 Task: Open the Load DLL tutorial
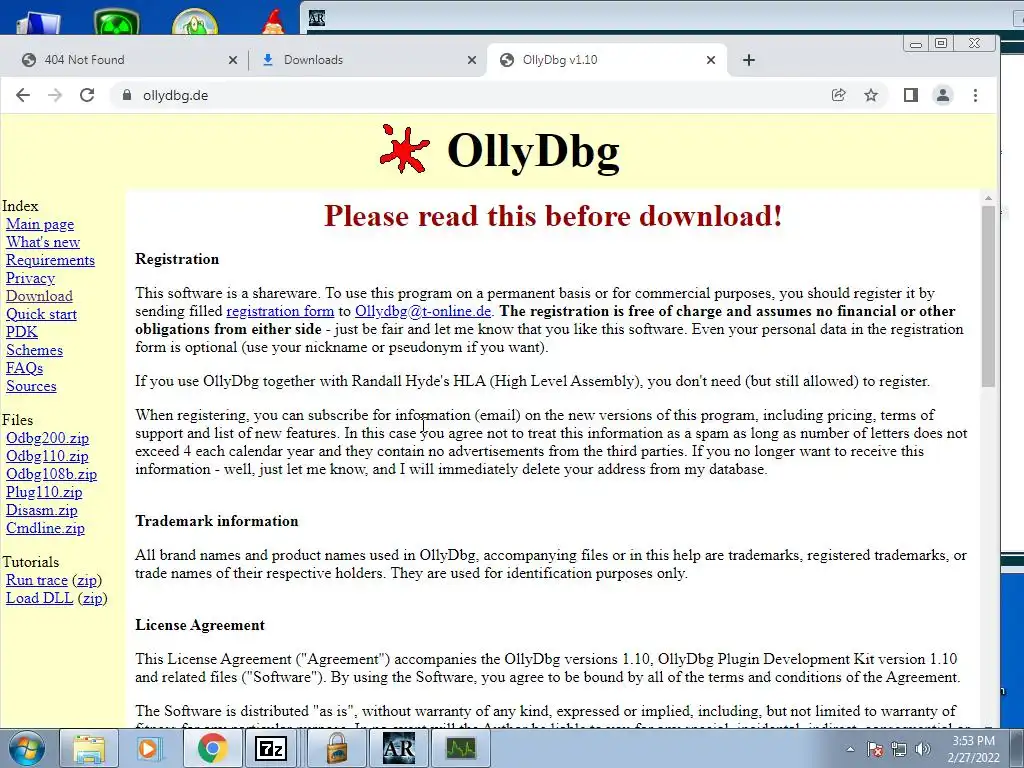[x=39, y=598]
